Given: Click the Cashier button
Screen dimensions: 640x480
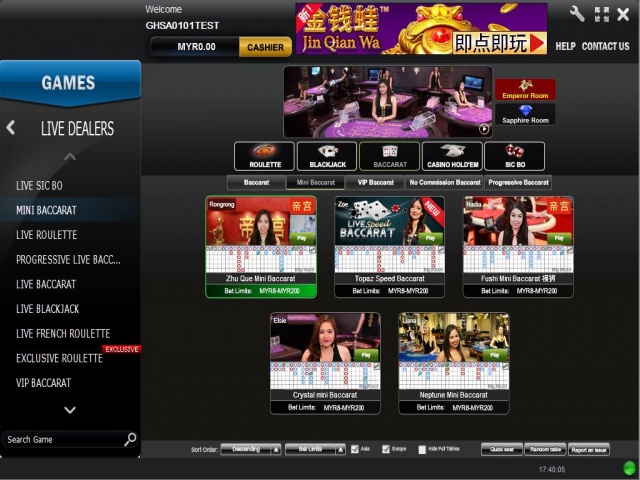Looking at the screenshot, I should pyautogui.click(x=265, y=47).
